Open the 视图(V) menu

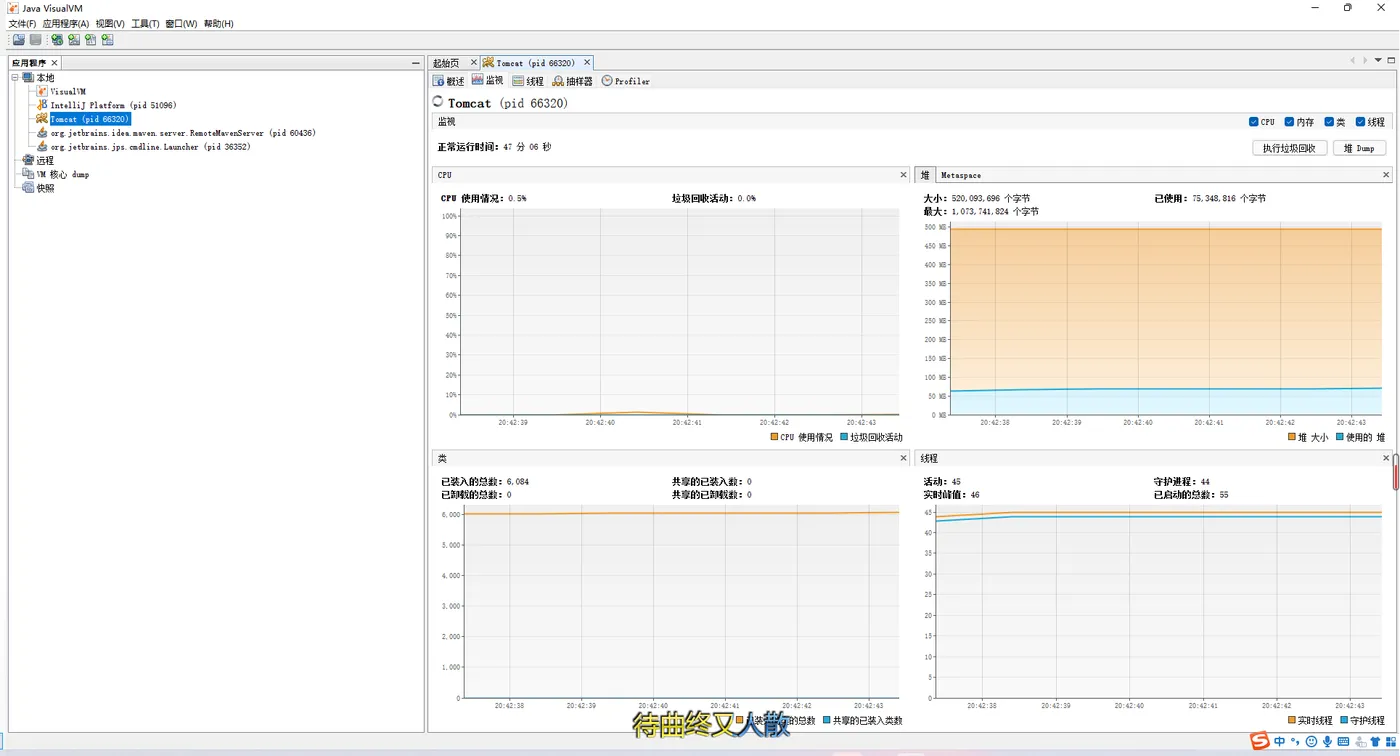coord(111,23)
